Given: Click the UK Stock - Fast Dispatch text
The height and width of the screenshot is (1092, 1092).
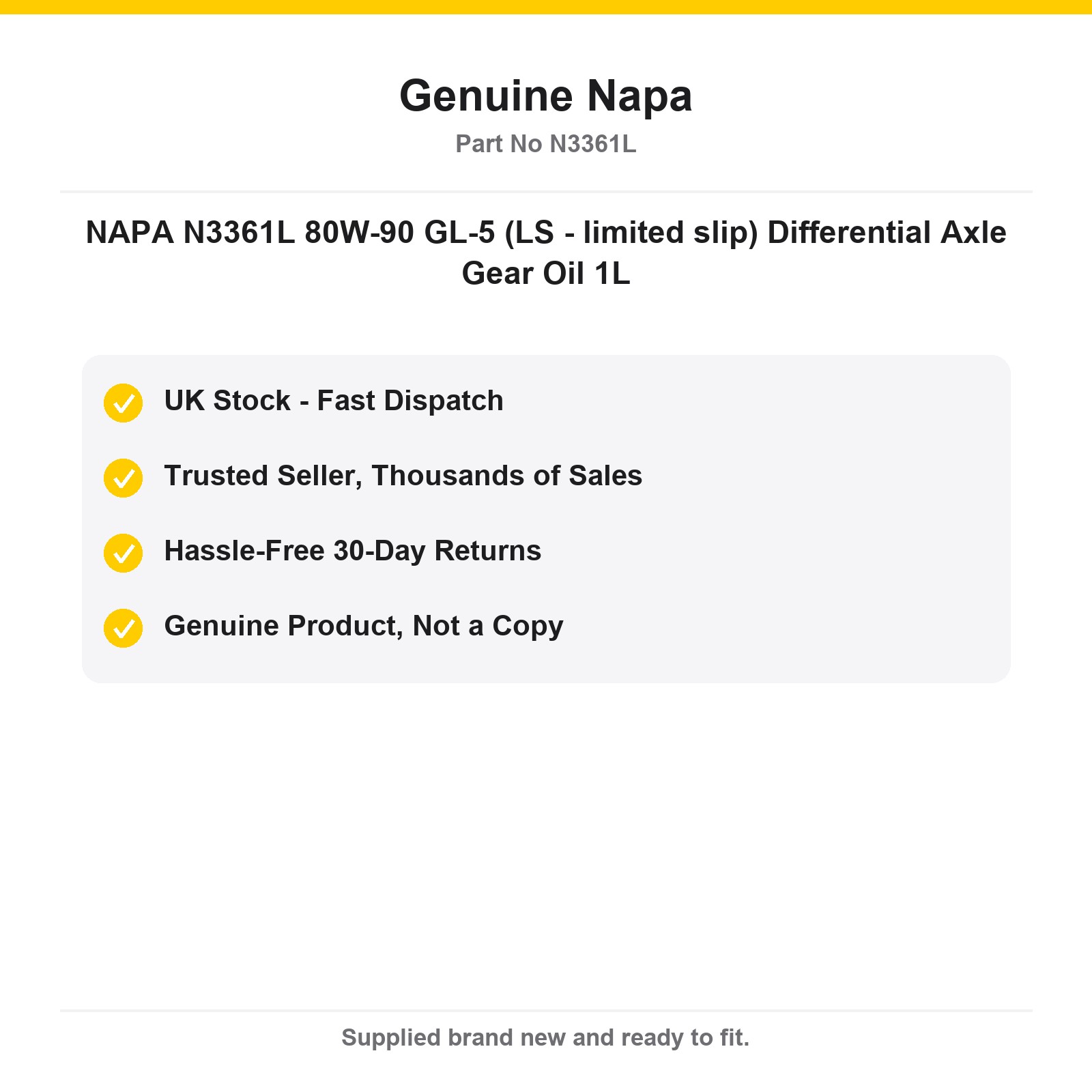Looking at the screenshot, I should click(x=334, y=401).
